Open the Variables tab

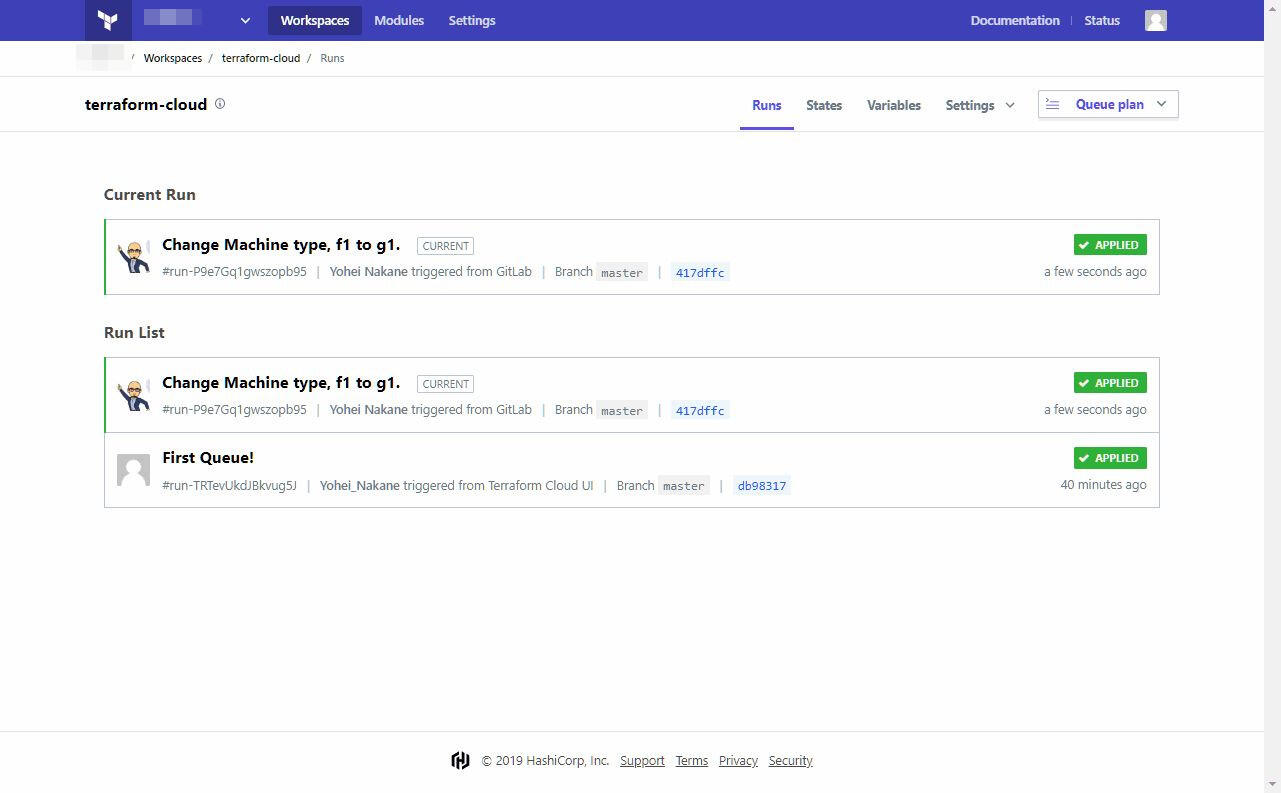pos(894,105)
